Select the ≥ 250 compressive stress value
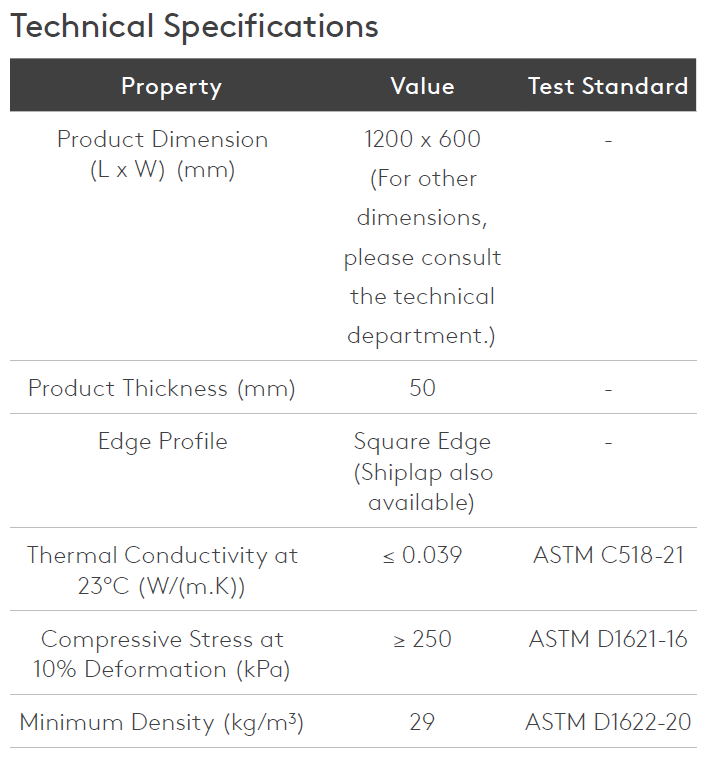 pos(422,639)
